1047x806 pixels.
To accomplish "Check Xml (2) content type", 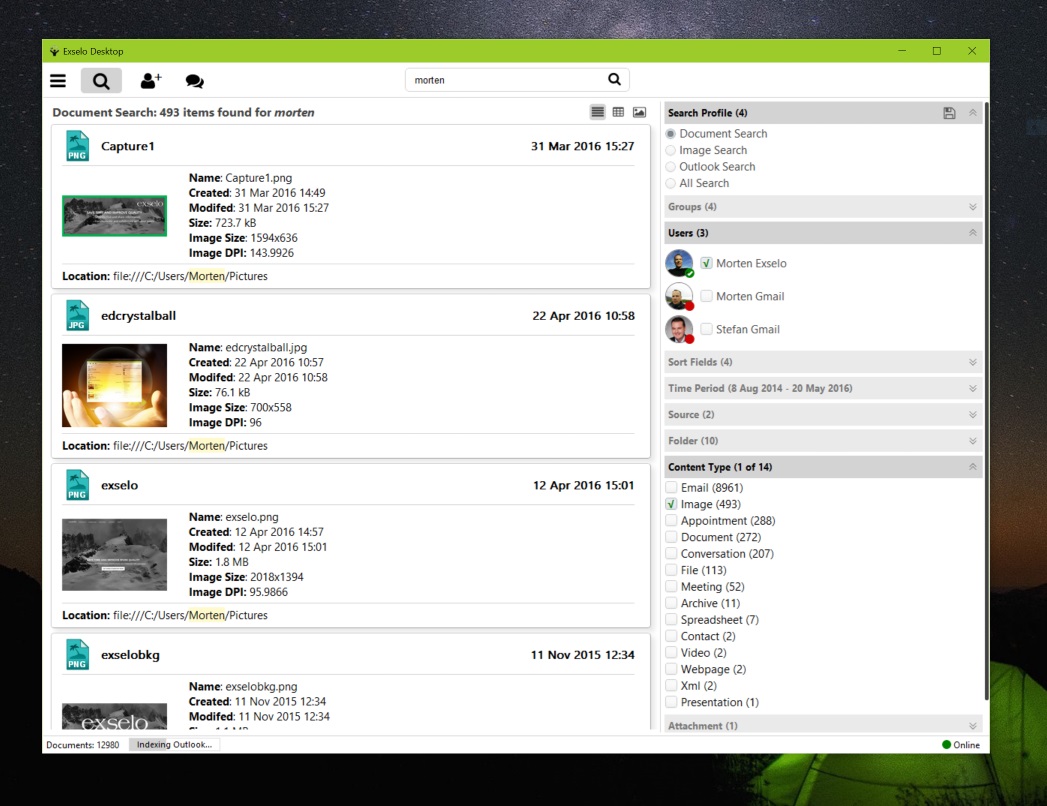I will [671, 685].
